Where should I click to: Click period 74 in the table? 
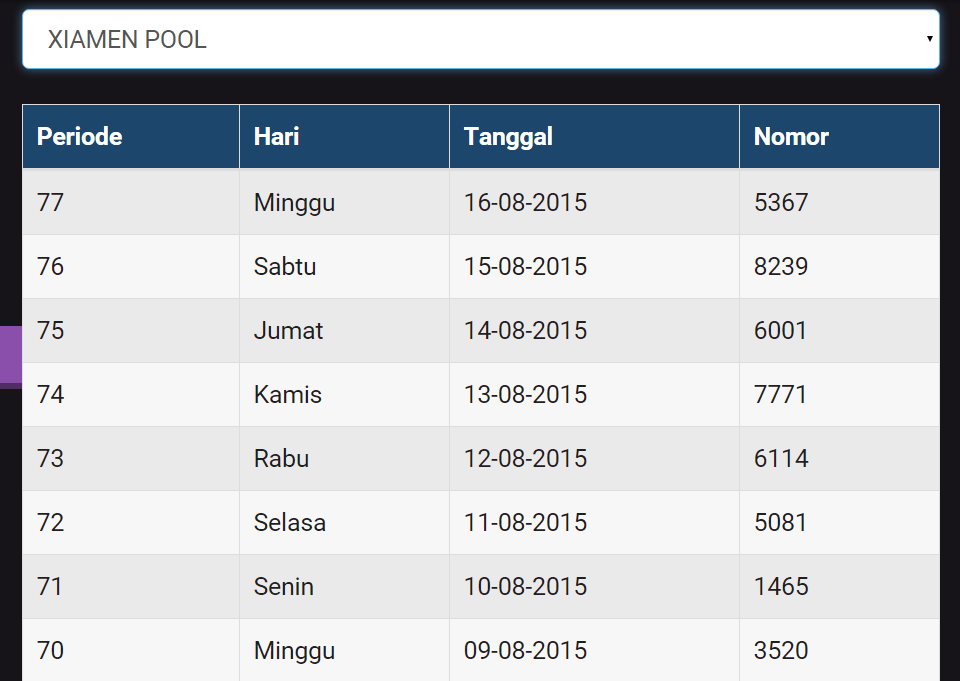coord(50,395)
